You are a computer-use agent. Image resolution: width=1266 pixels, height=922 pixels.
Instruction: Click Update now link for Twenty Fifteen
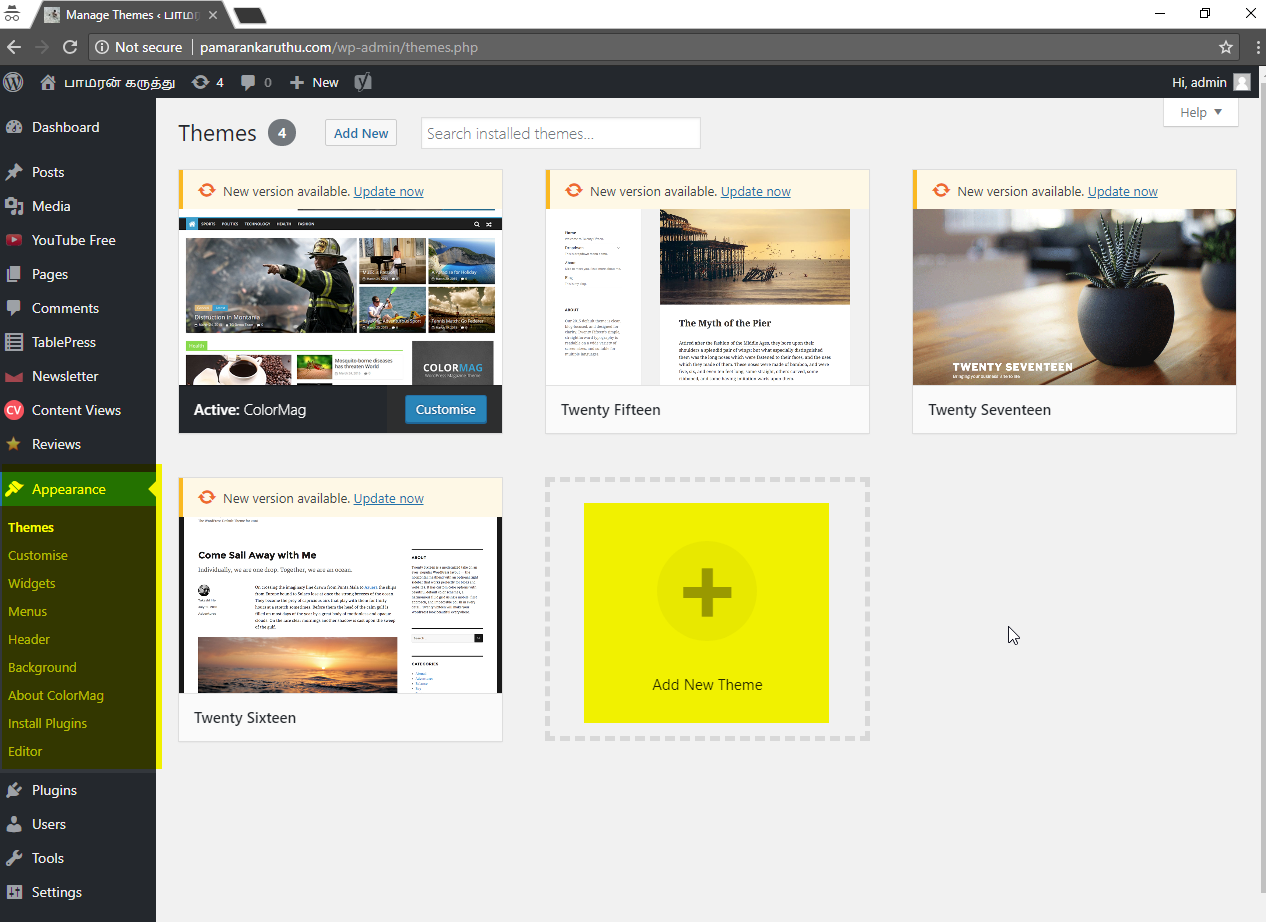tap(755, 191)
